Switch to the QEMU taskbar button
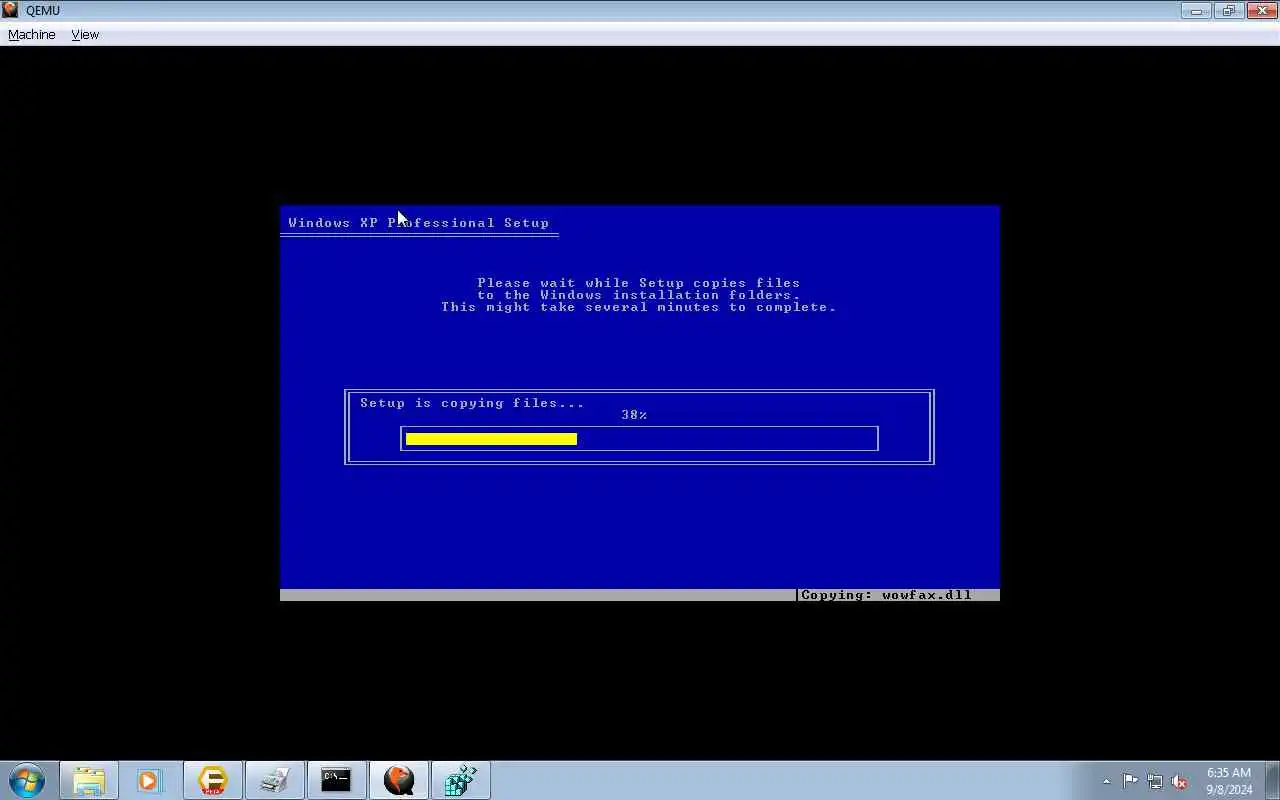 (x=398, y=780)
